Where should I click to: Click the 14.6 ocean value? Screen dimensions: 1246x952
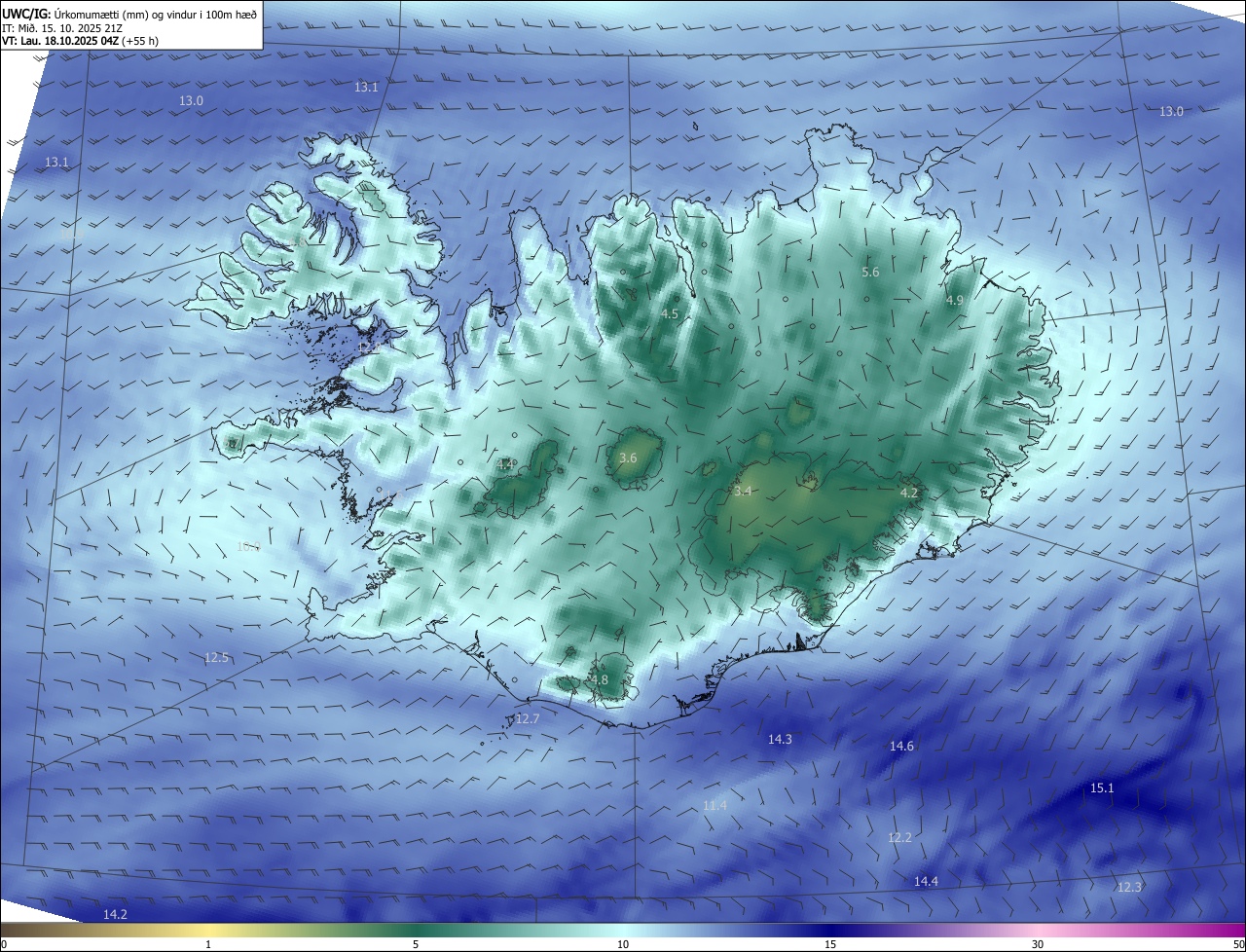[x=901, y=747]
